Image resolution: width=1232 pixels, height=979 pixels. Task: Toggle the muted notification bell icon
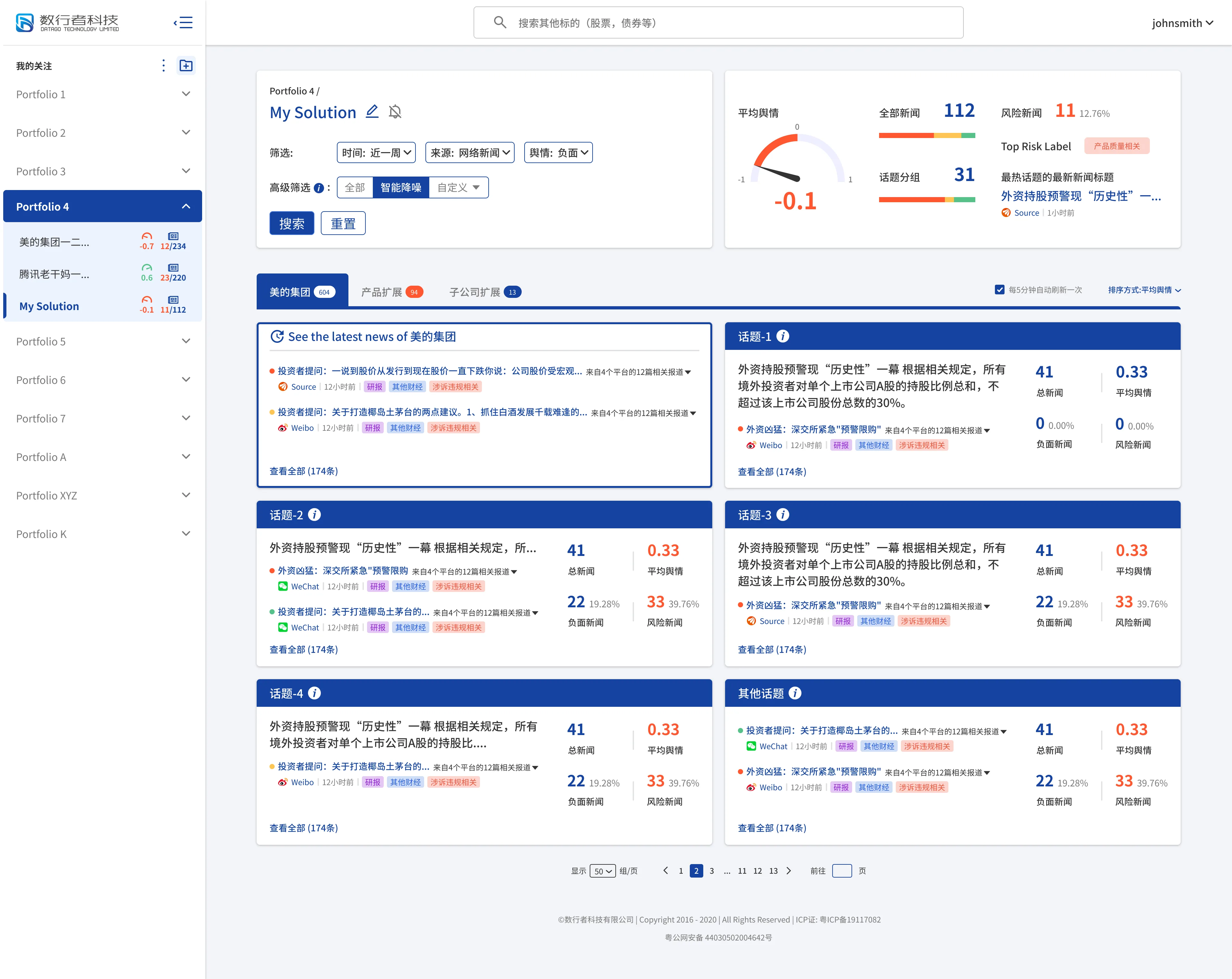tap(395, 111)
